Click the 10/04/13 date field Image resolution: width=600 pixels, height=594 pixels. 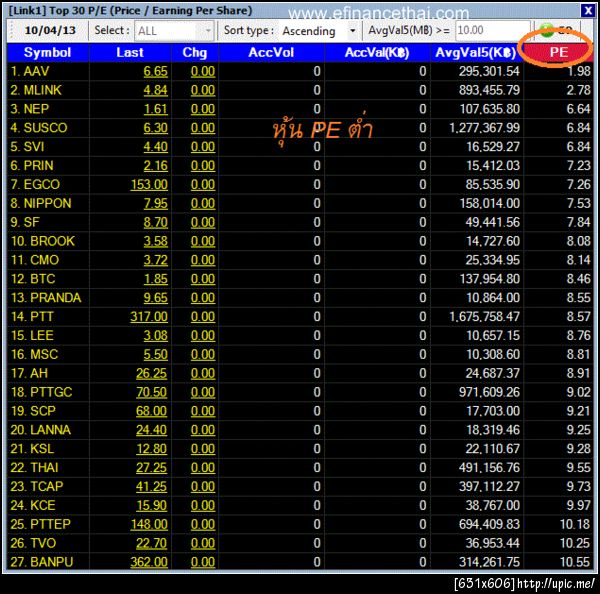[x=50, y=30]
